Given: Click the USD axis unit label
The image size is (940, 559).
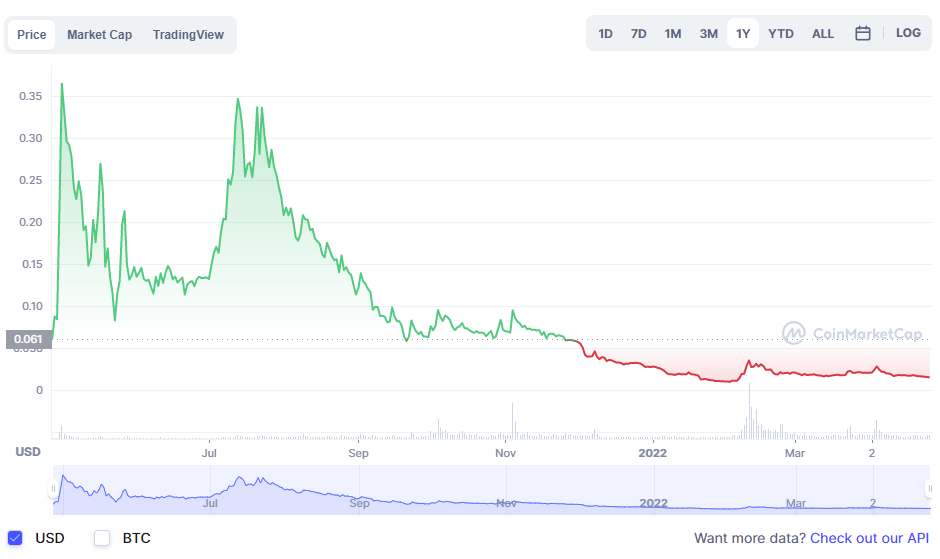Looking at the screenshot, I should coord(28,452).
